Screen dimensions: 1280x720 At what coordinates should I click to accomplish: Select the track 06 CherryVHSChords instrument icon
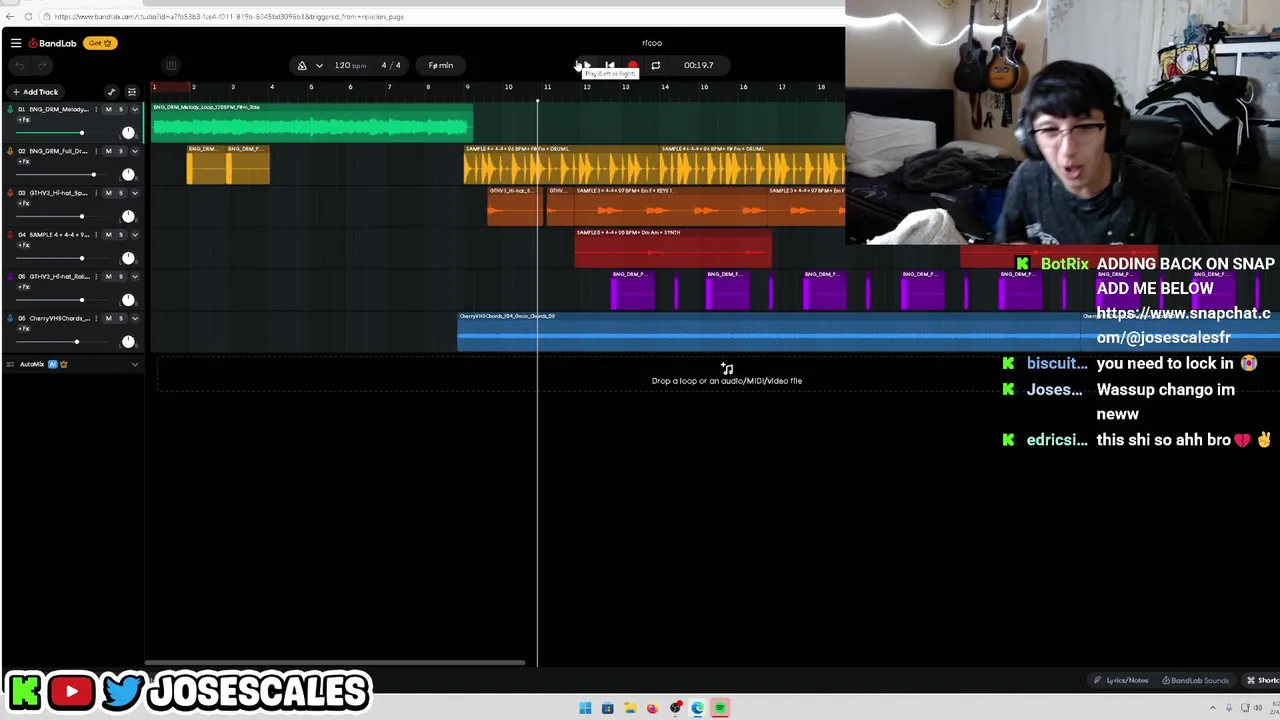coord(9,319)
